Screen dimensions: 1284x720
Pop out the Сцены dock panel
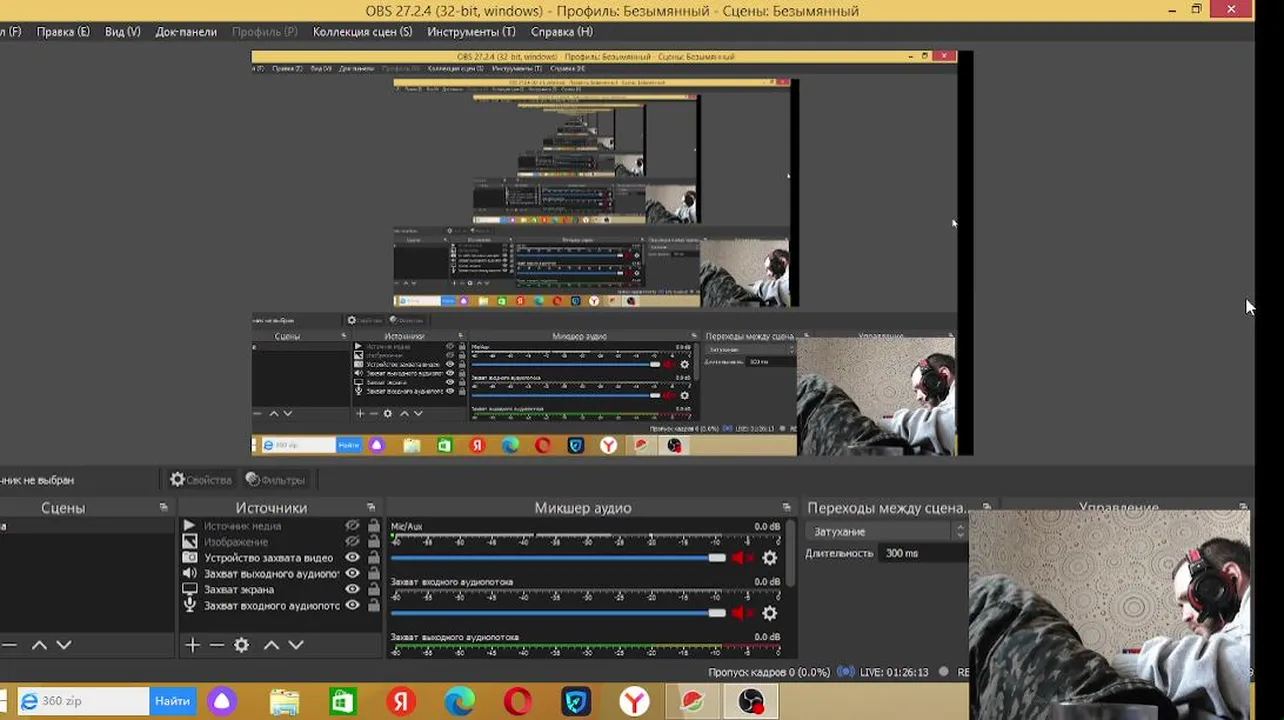click(x=163, y=508)
